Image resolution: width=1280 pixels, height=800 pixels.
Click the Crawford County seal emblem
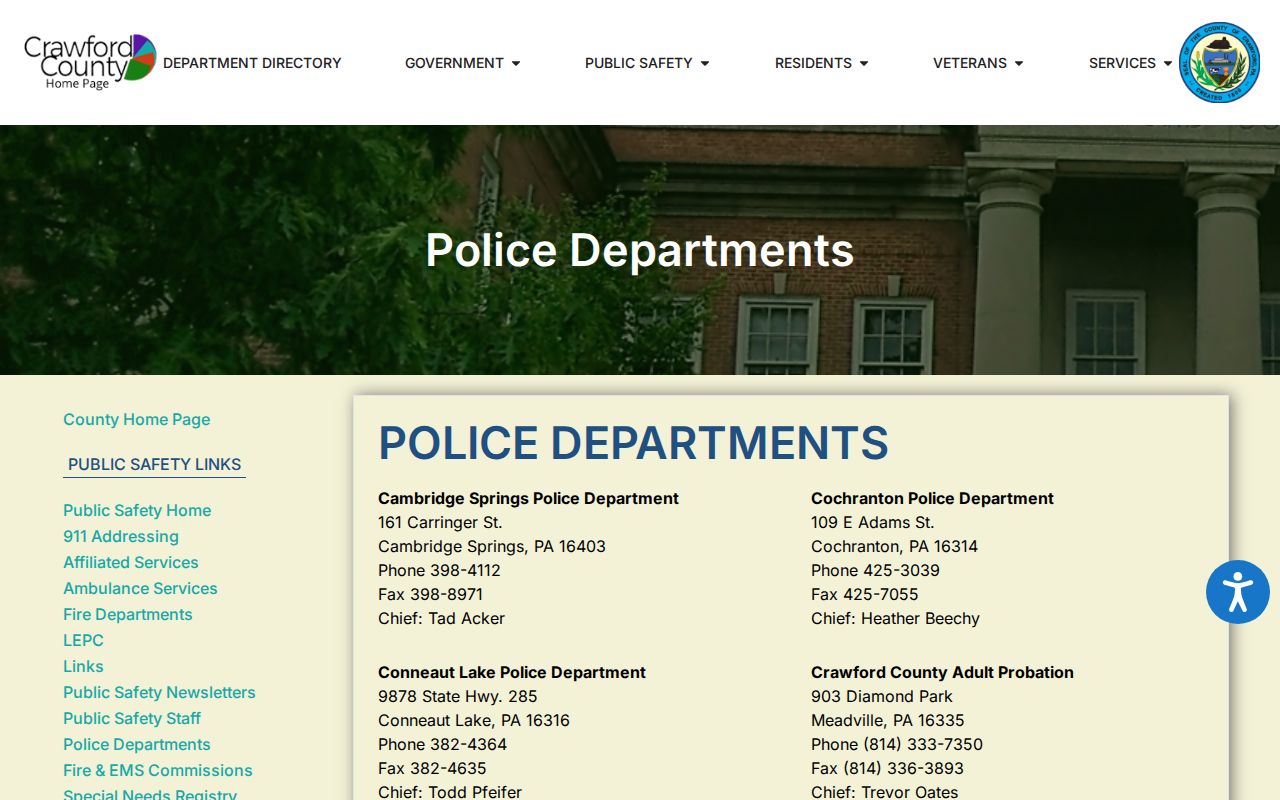pos(1219,63)
